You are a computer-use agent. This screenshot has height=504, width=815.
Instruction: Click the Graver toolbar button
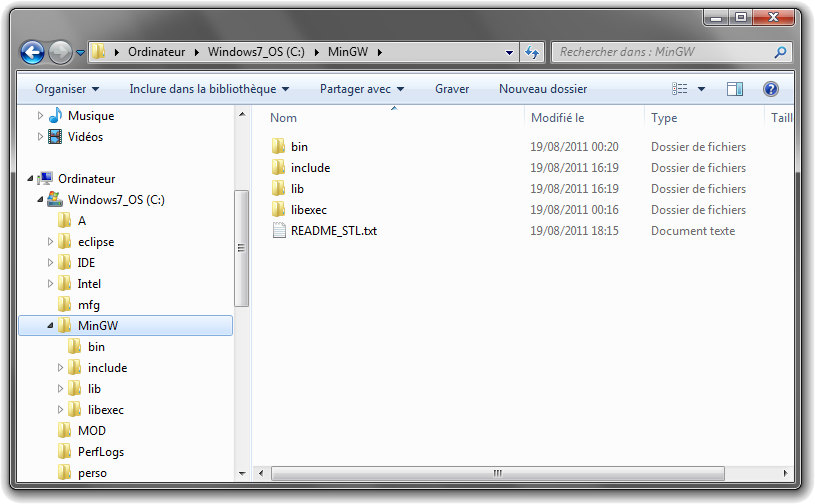click(452, 89)
